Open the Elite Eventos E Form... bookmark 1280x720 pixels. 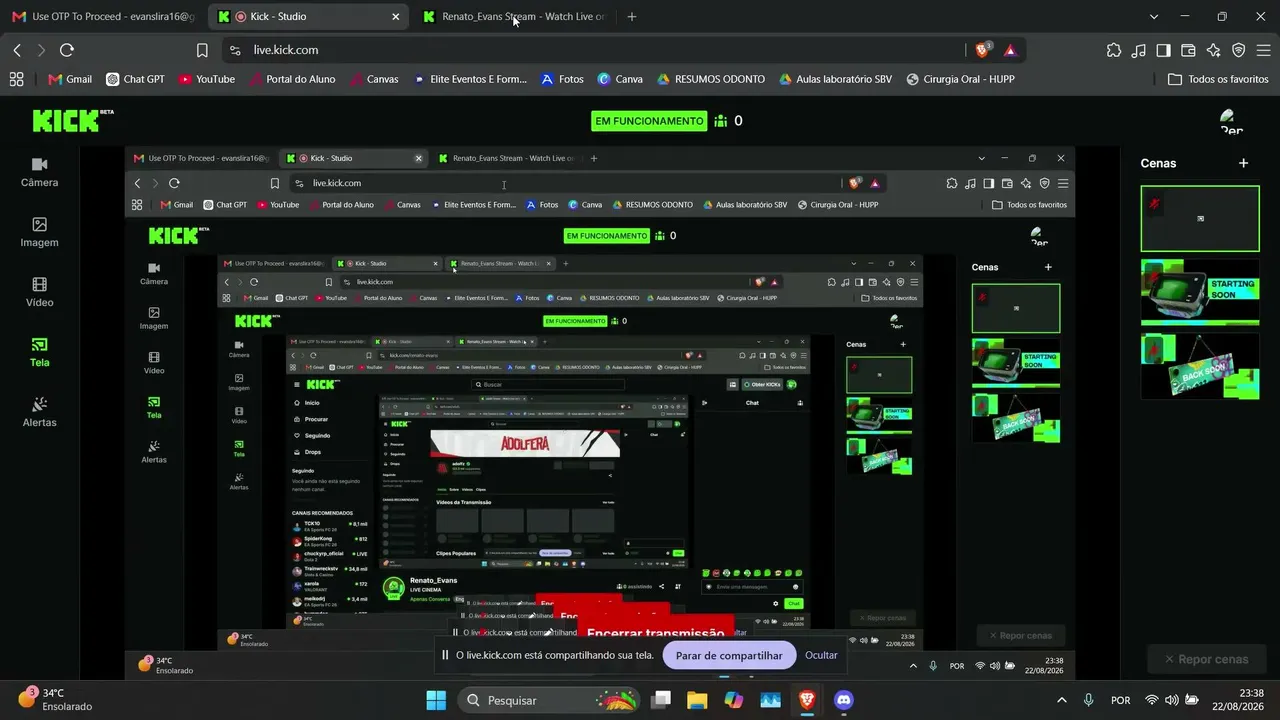pyautogui.click(x=469, y=79)
